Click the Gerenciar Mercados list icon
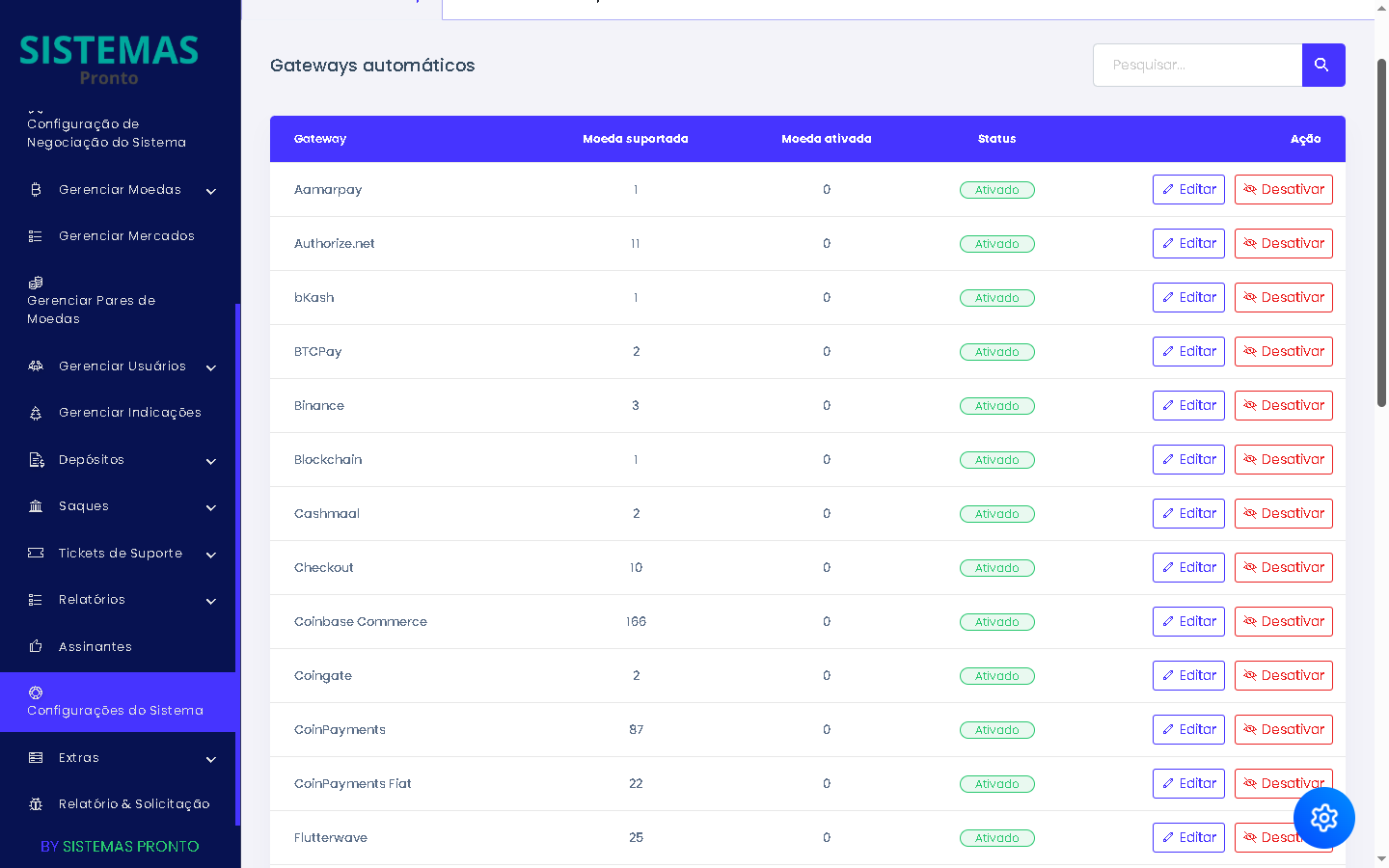 coord(36,236)
